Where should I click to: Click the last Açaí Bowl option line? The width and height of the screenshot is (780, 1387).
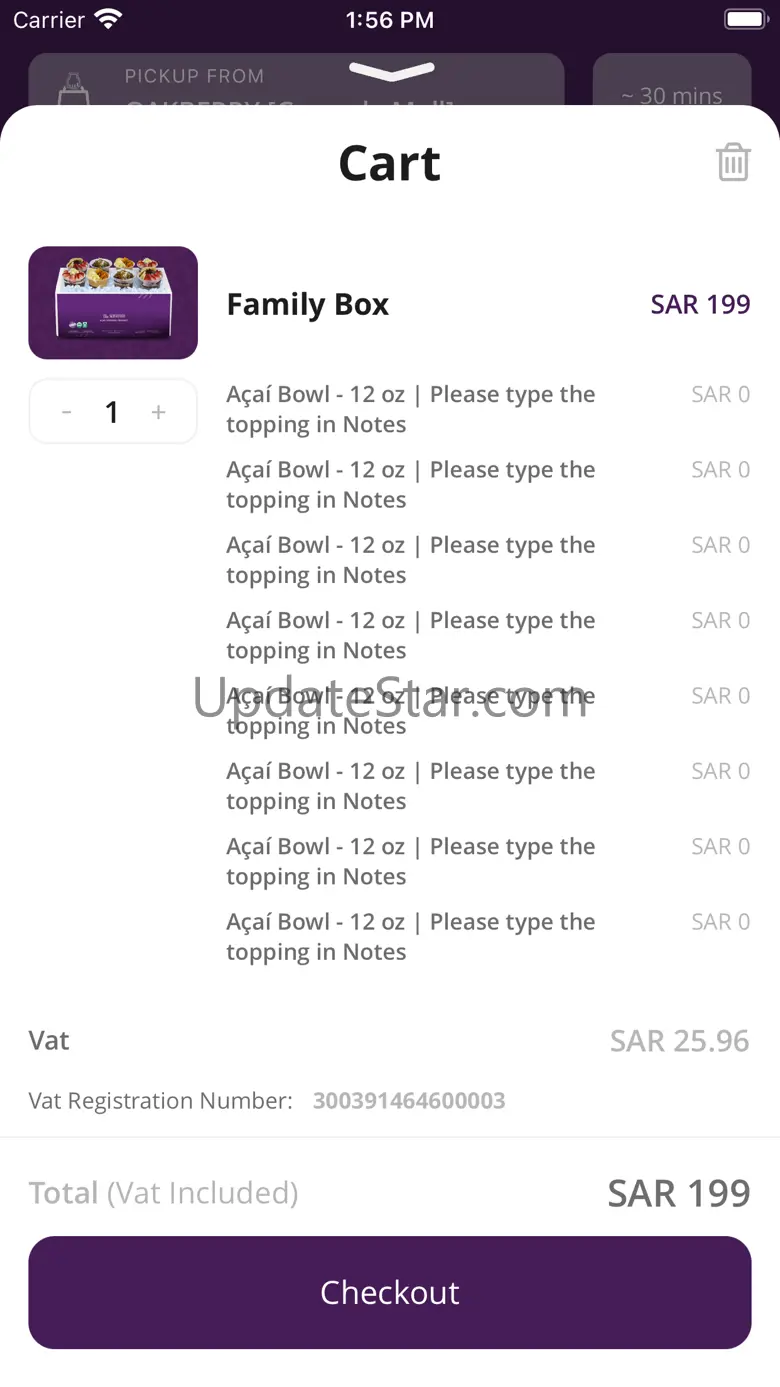(x=410, y=937)
